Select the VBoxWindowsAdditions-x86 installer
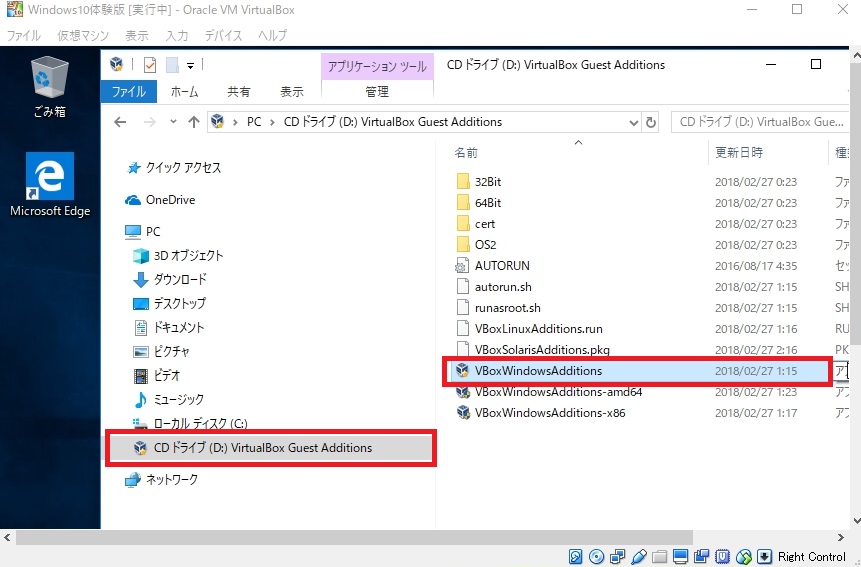 coord(550,413)
